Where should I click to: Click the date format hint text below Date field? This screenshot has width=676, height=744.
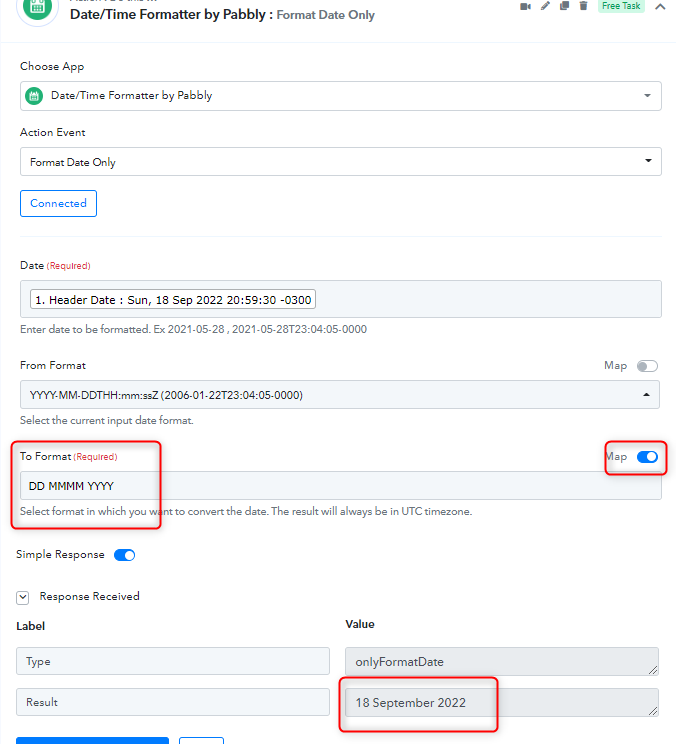point(193,329)
